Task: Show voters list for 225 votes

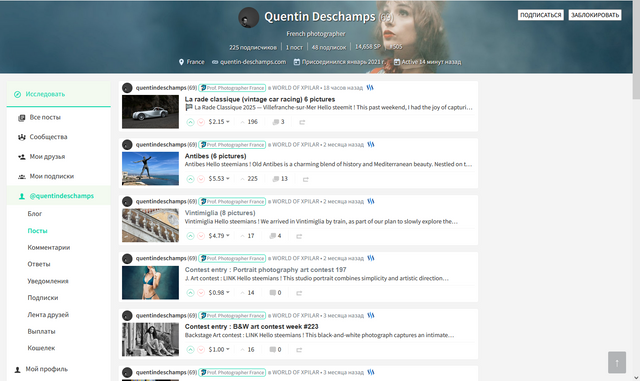Action: tap(249, 178)
